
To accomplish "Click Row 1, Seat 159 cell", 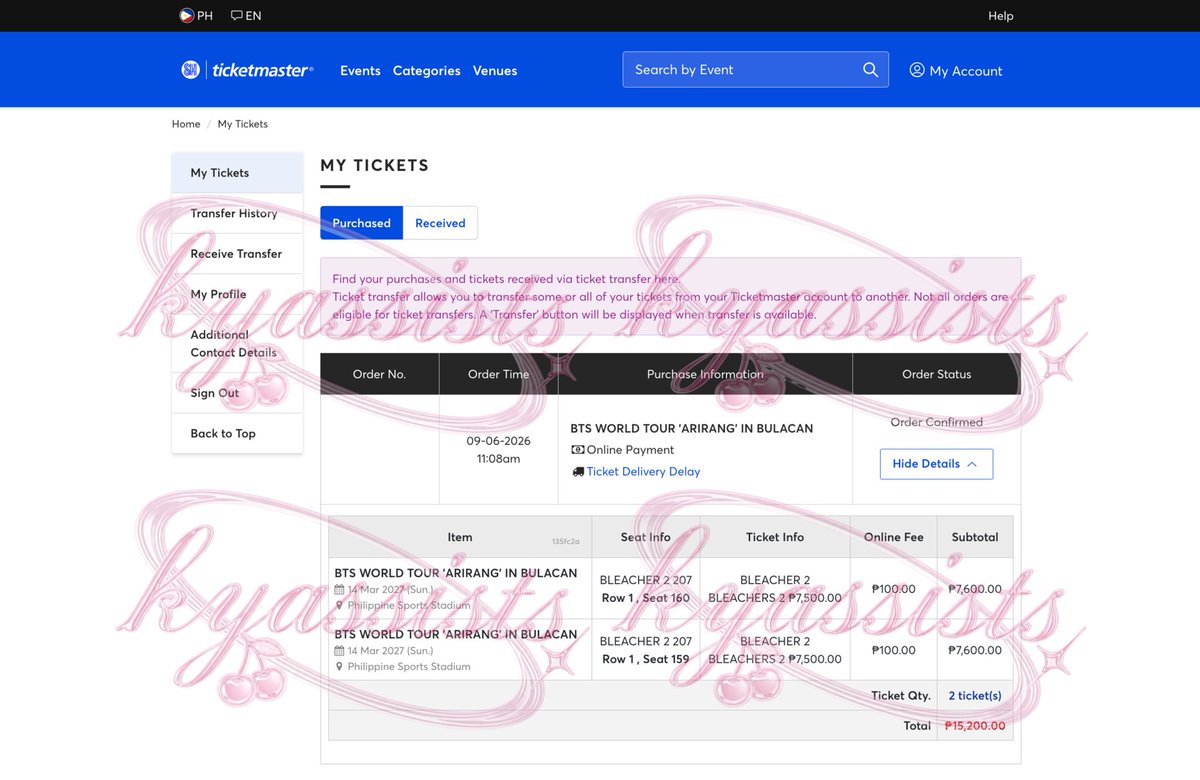I will [x=646, y=650].
